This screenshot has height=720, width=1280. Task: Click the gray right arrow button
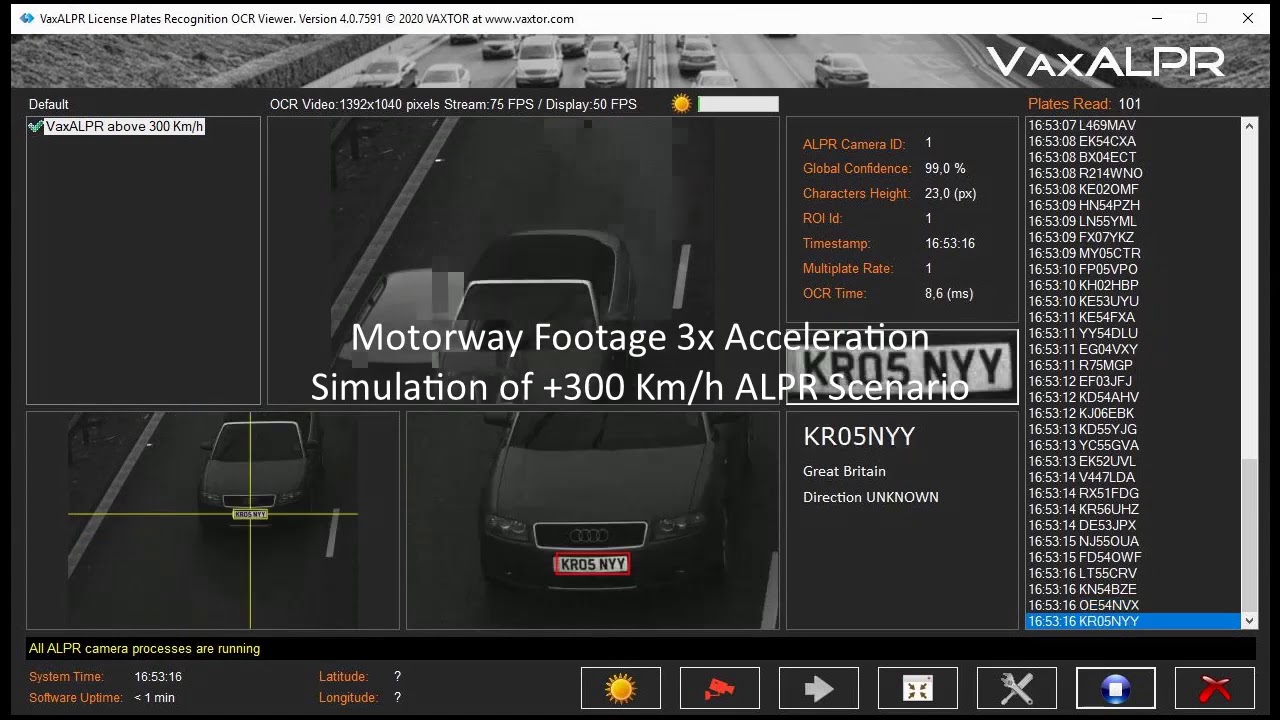pos(819,688)
